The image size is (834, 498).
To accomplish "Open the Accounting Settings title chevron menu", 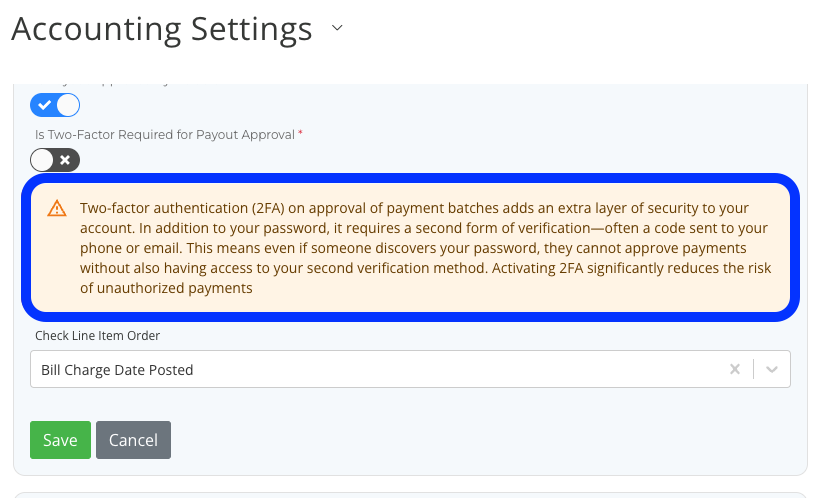I will pyautogui.click(x=337, y=29).
